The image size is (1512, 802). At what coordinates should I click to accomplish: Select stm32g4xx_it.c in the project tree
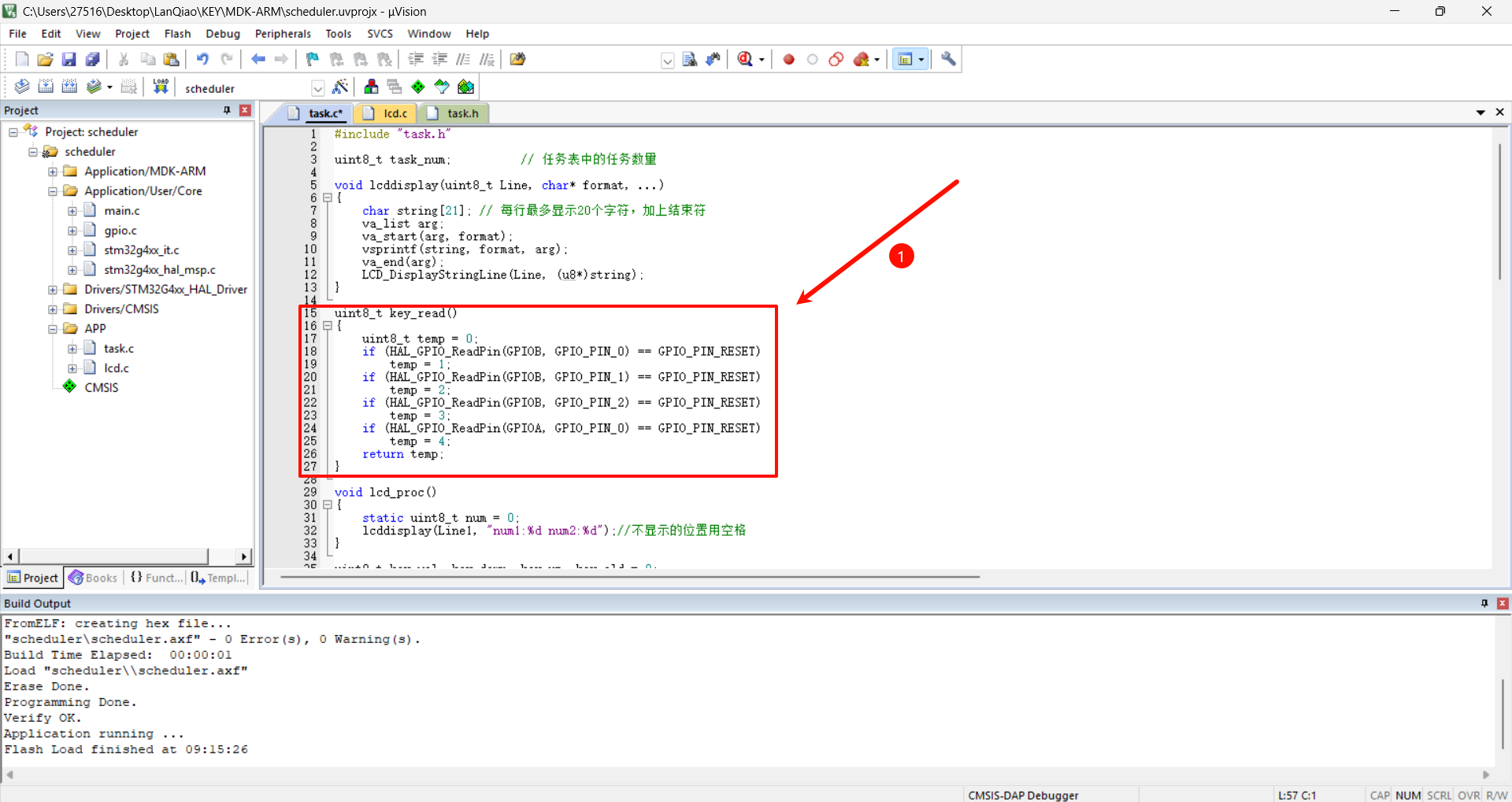[x=142, y=250]
